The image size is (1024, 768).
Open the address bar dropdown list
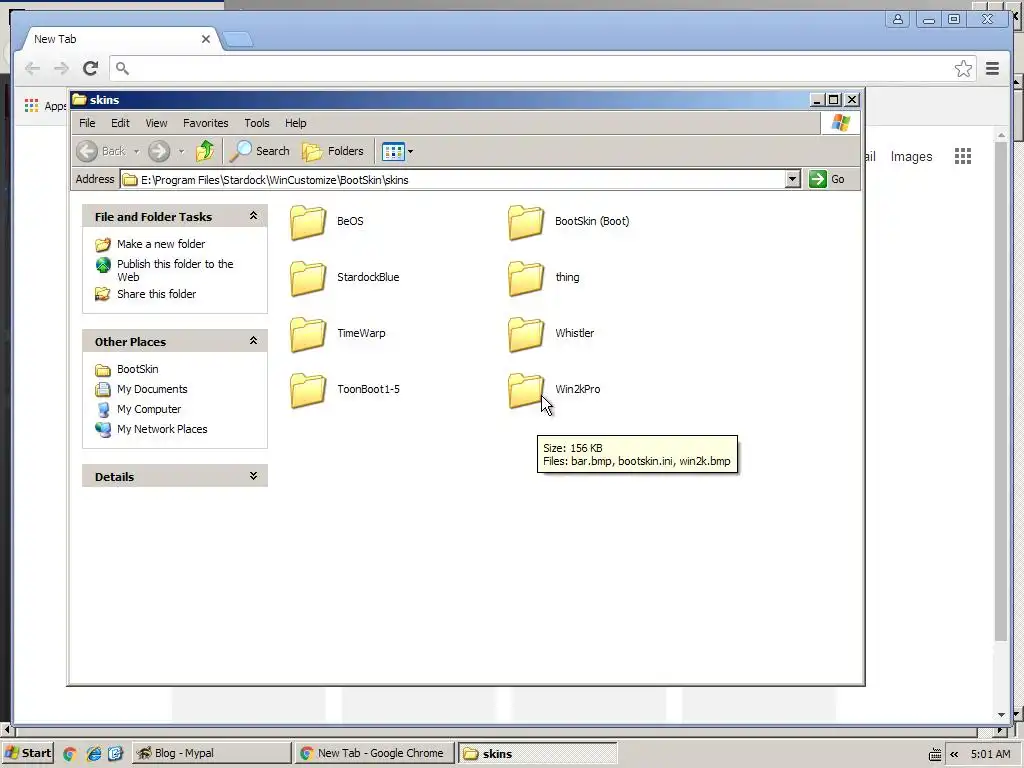(x=792, y=179)
